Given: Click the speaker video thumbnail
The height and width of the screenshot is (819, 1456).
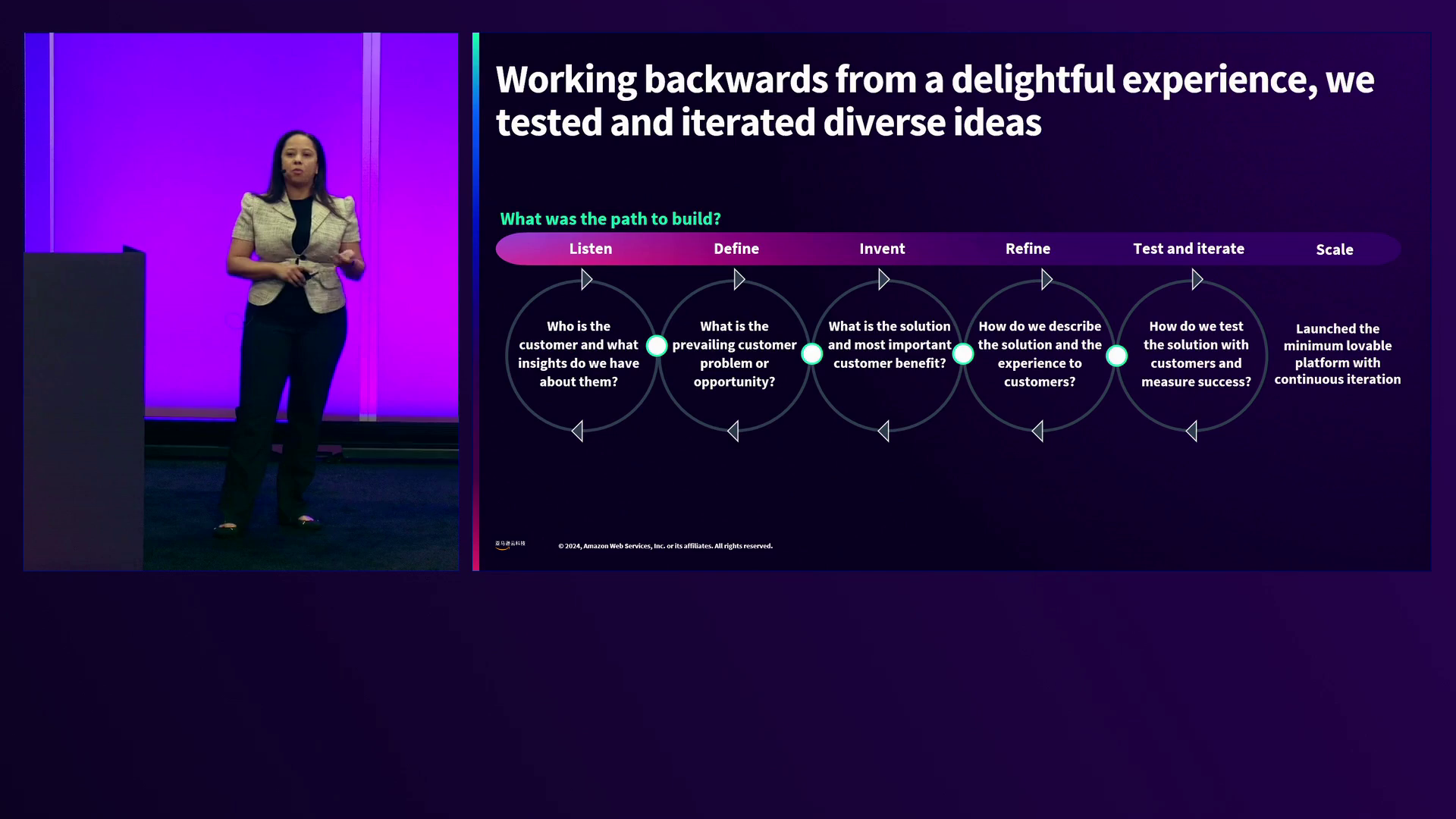Looking at the screenshot, I should coord(241,301).
